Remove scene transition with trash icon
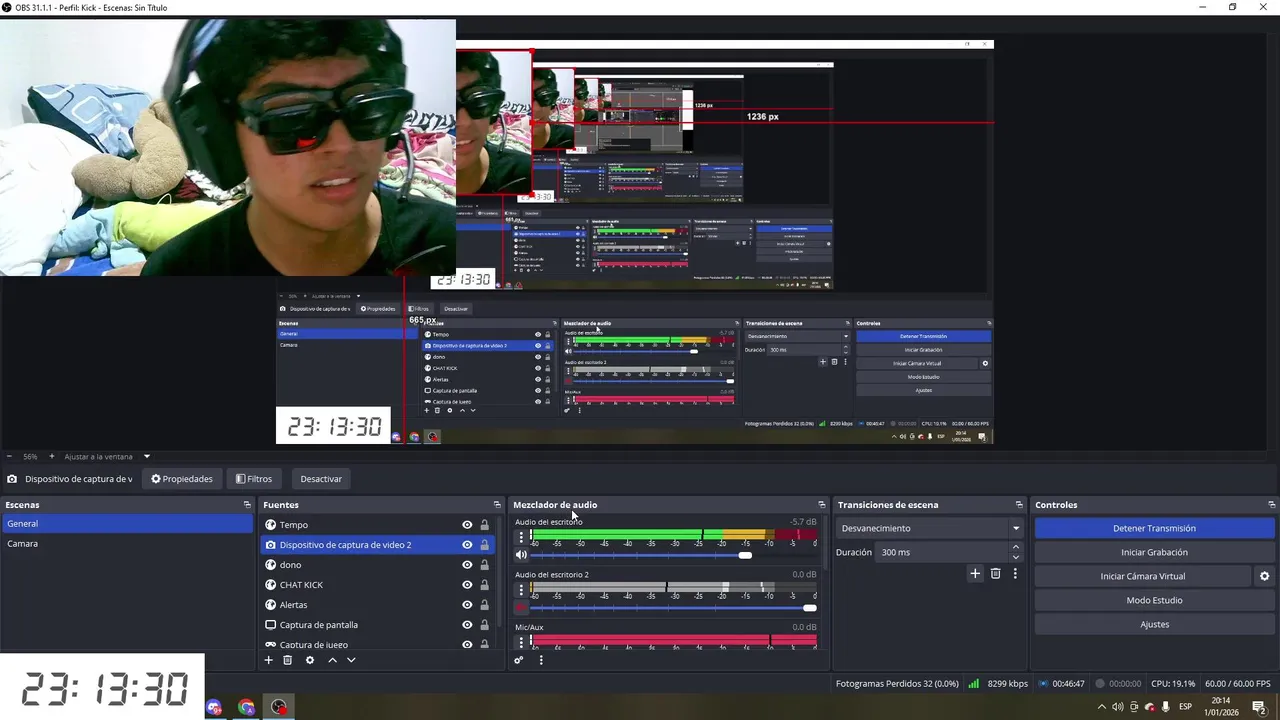This screenshot has width=1280, height=720. [995, 574]
